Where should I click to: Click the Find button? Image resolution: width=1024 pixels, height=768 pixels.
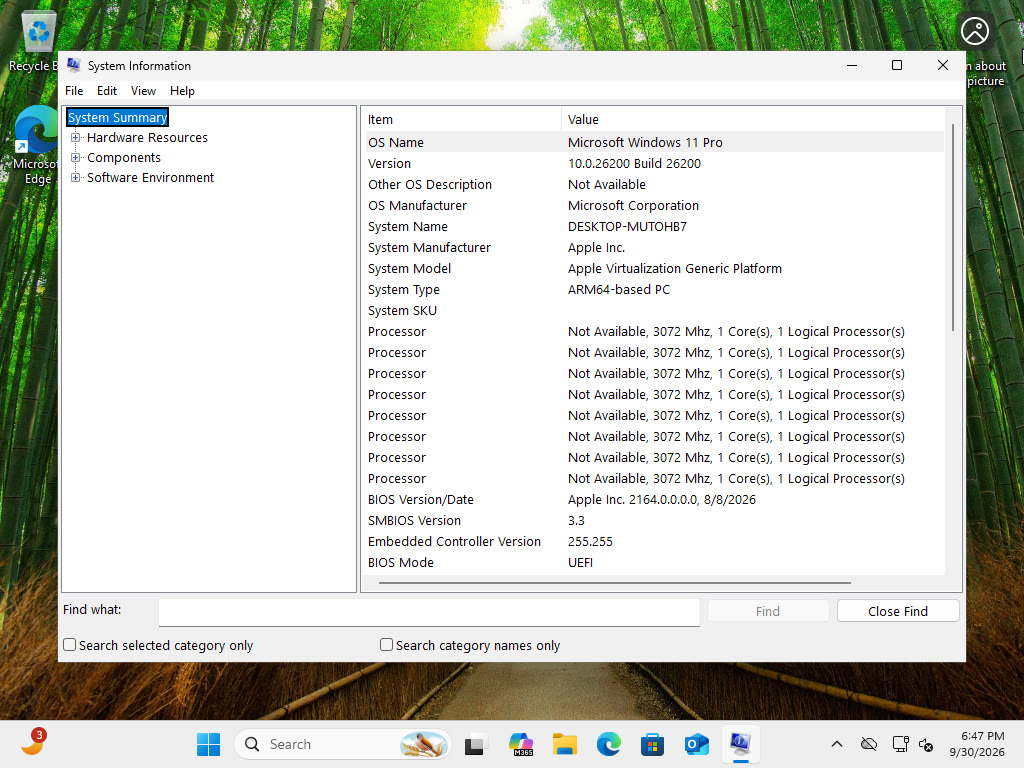[768, 611]
